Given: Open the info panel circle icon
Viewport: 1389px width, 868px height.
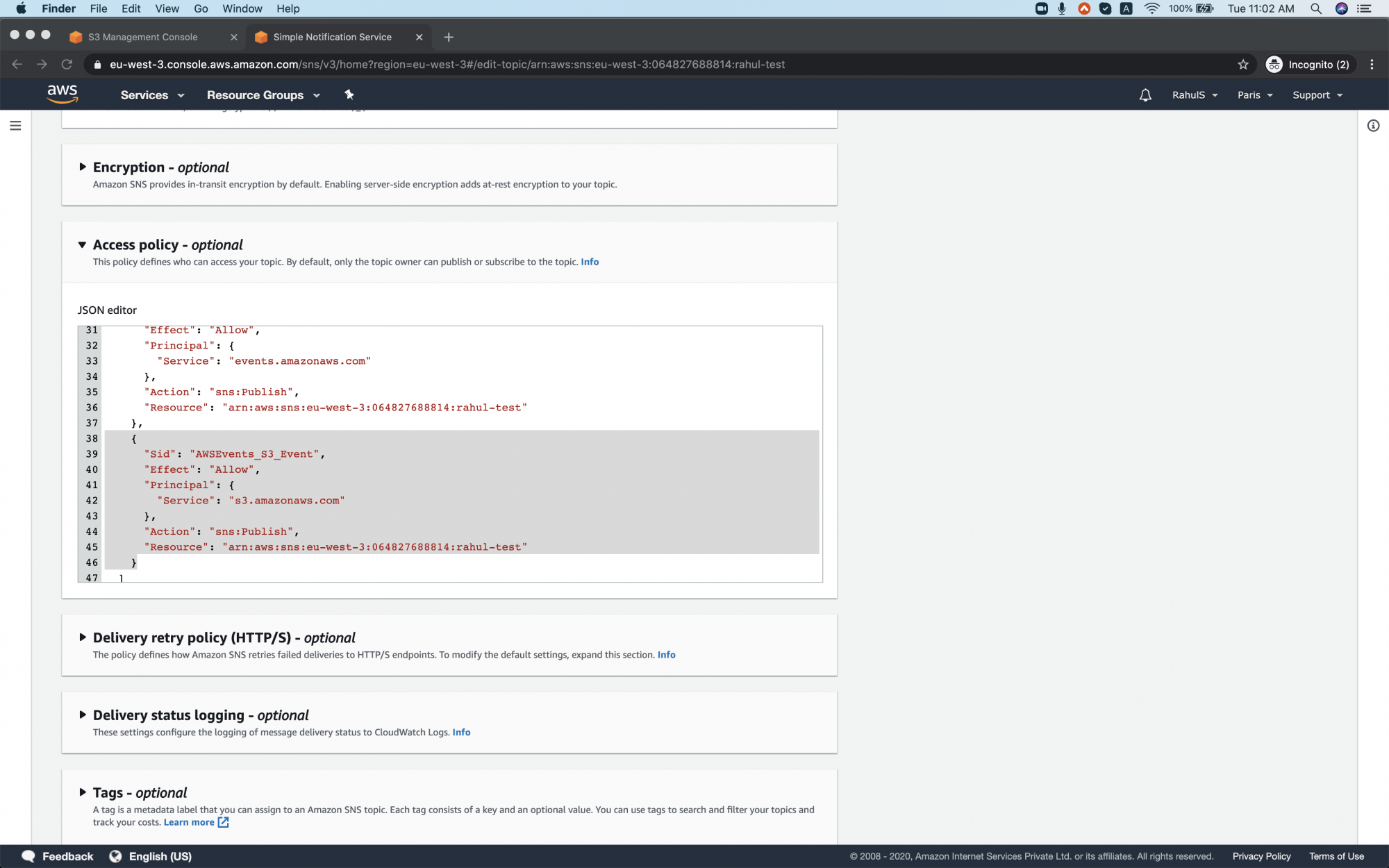Looking at the screenshot, I should 1373,126.
